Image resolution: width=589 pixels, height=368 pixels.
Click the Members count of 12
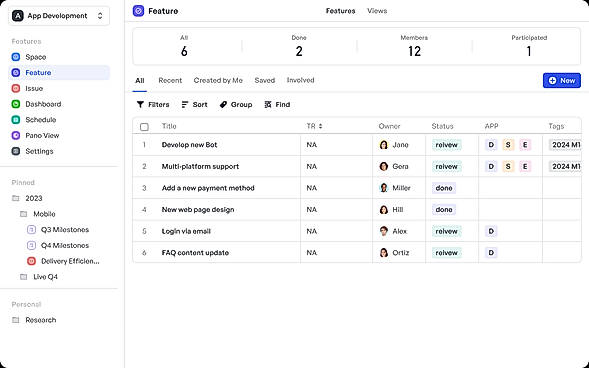pos(414,51)
